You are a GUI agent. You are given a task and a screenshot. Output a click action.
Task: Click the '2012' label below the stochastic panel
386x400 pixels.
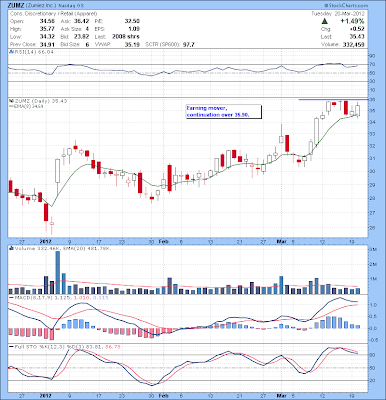45,395
